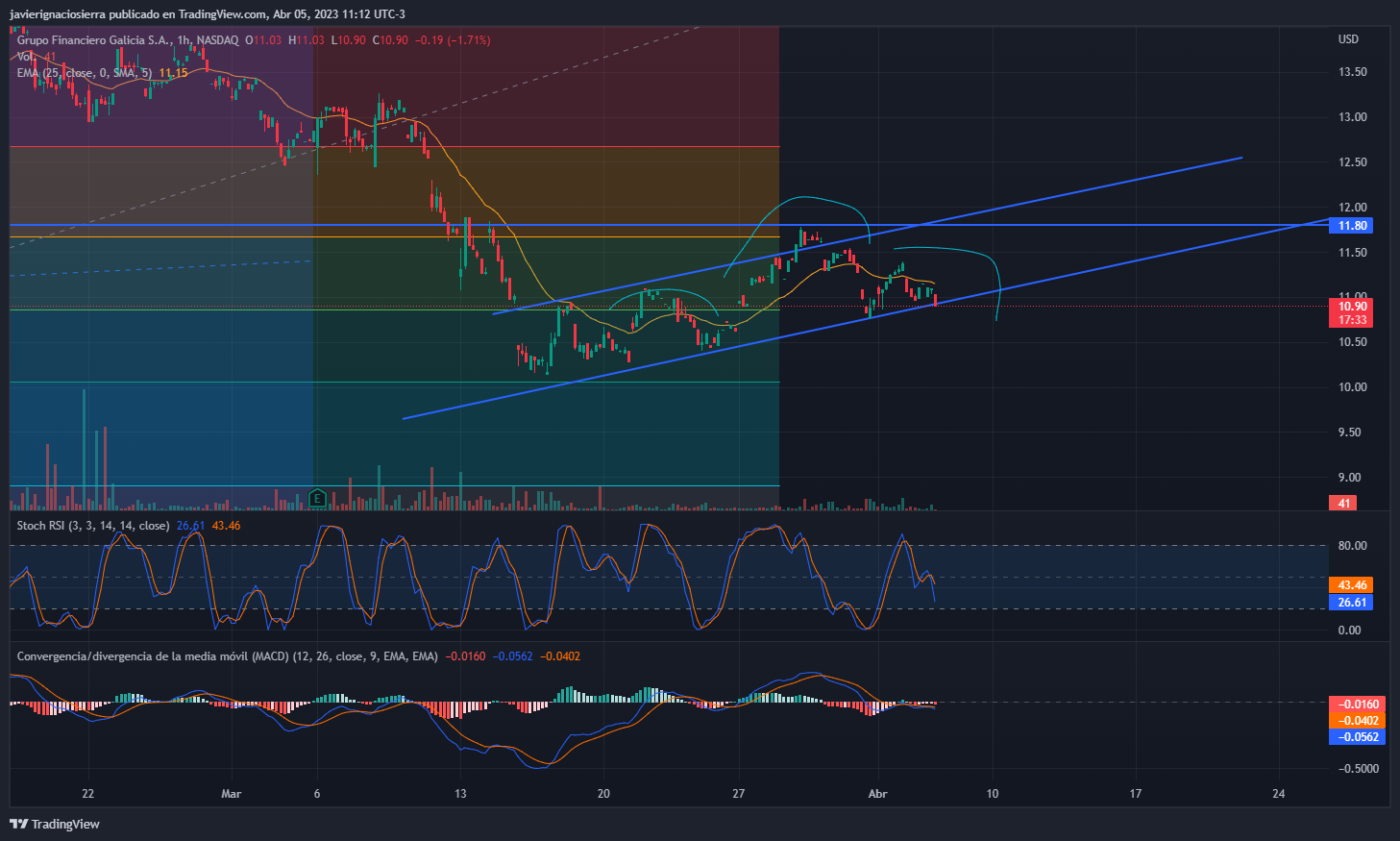Click the blue 11.80 price line label

[x=1351, y=226]
